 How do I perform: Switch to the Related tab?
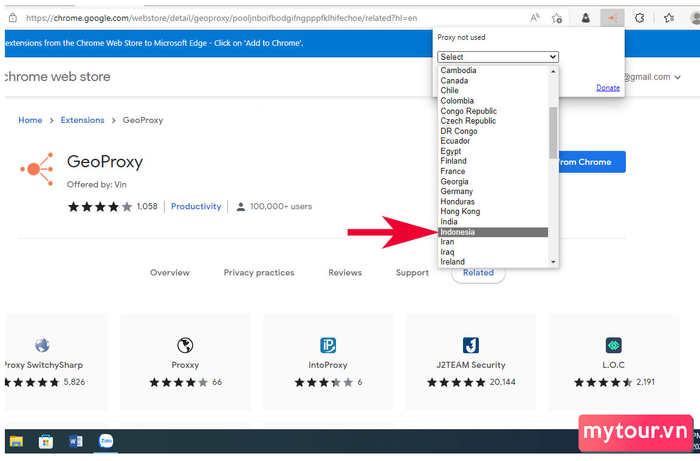click(478, 273)
